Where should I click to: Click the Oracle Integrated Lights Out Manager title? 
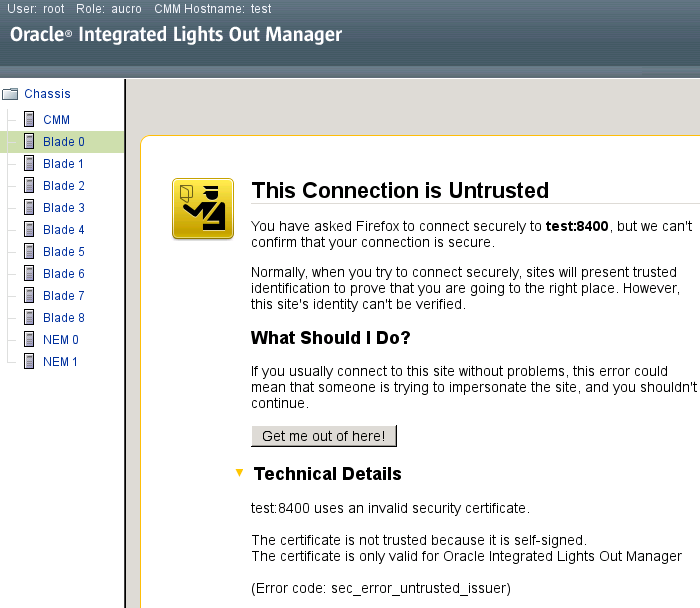176,35
